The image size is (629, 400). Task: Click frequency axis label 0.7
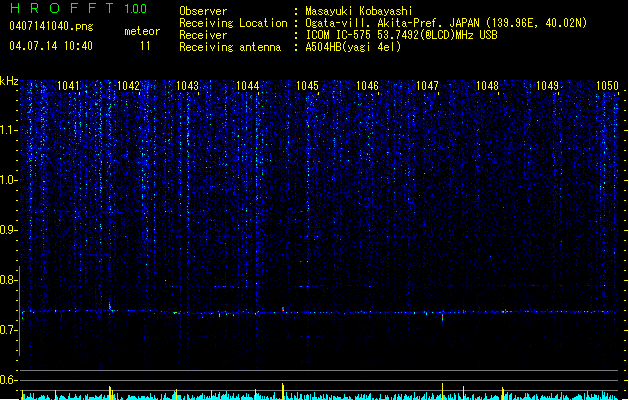8,330
